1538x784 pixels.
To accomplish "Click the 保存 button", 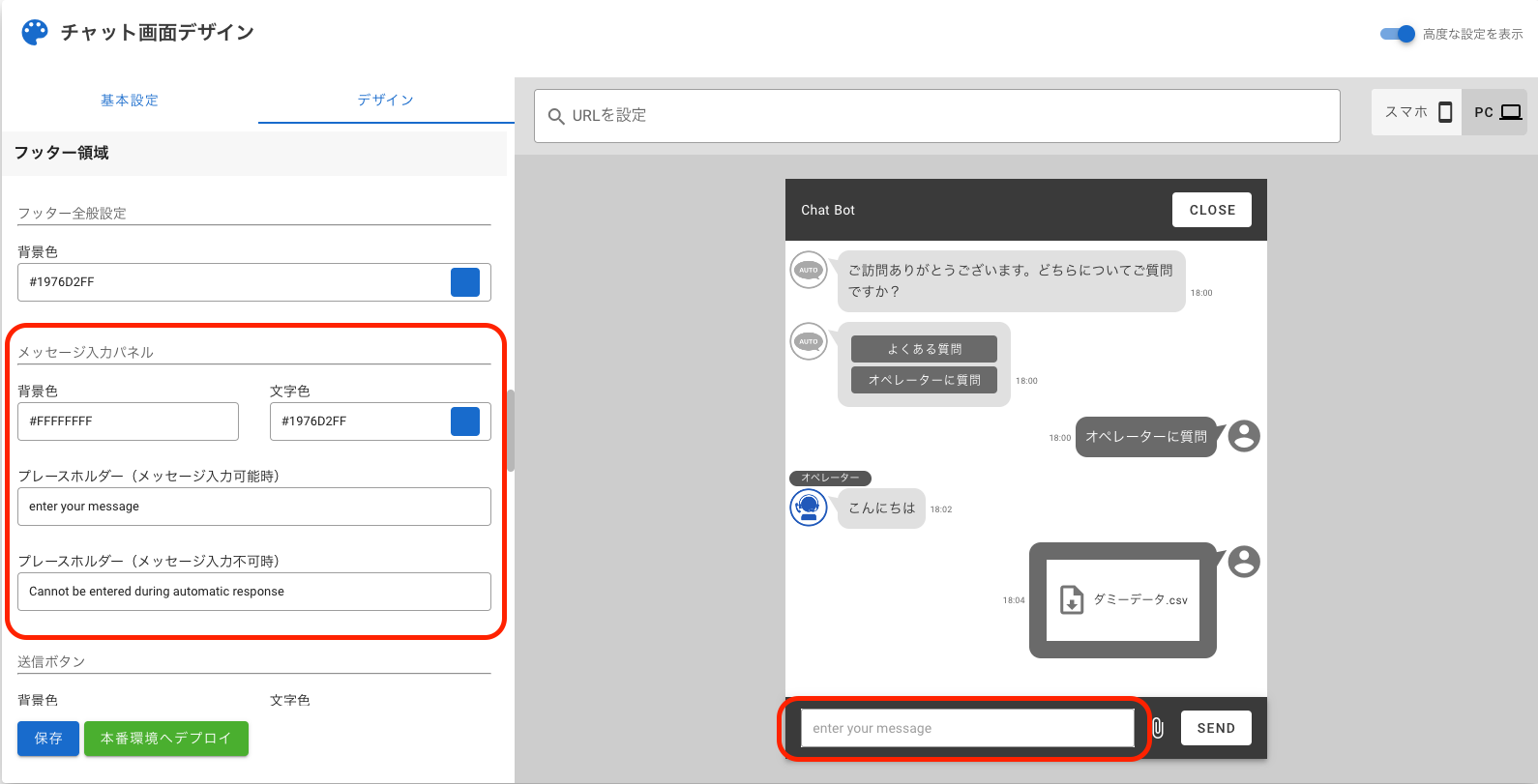I will coord(48,739).
